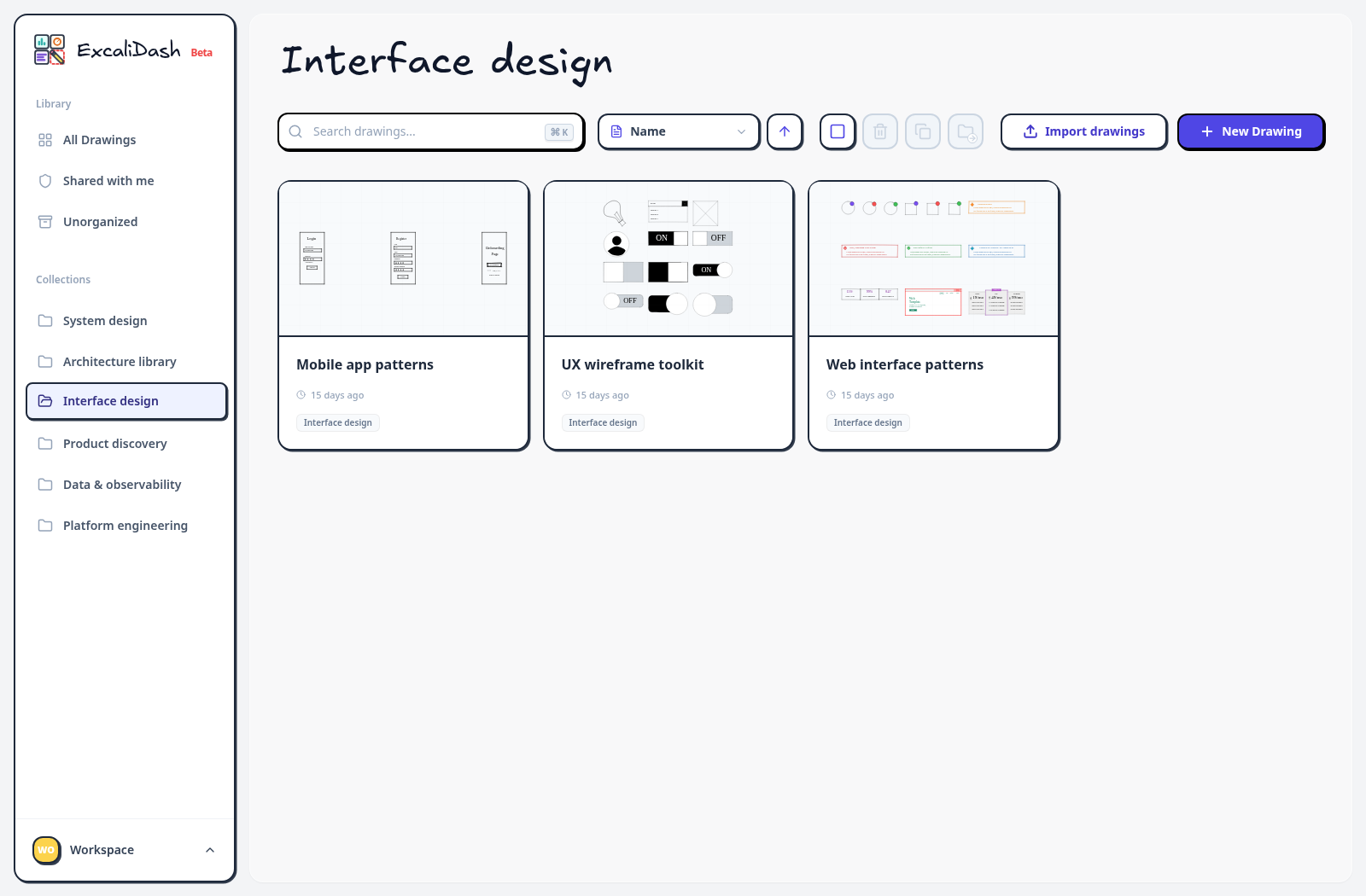Open the Name sort dropdown

point(679,131)
